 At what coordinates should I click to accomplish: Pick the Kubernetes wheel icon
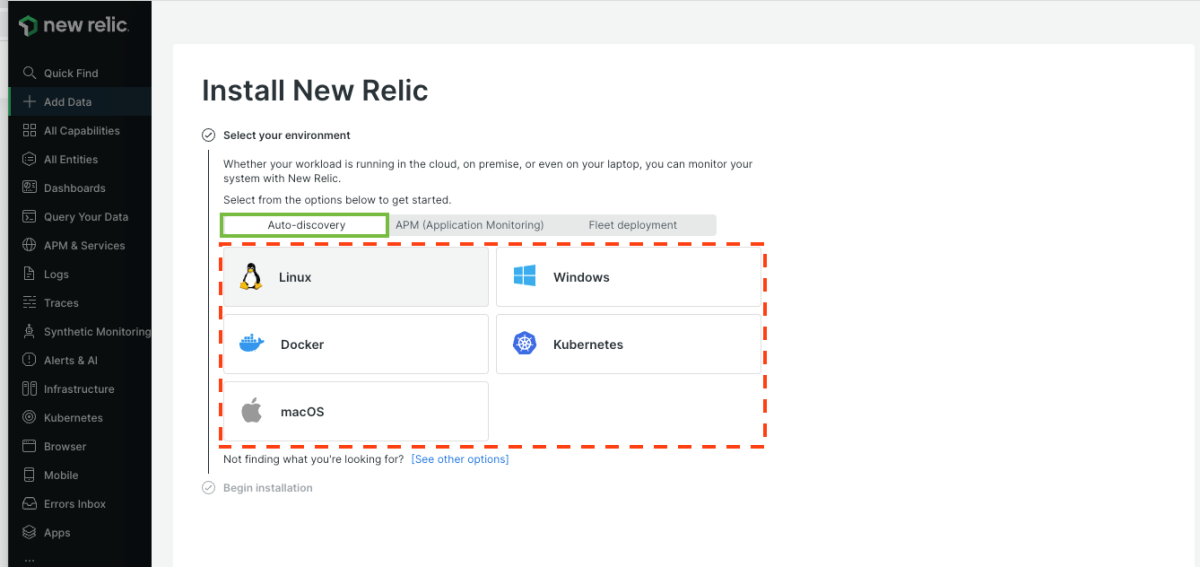point(525,344)
